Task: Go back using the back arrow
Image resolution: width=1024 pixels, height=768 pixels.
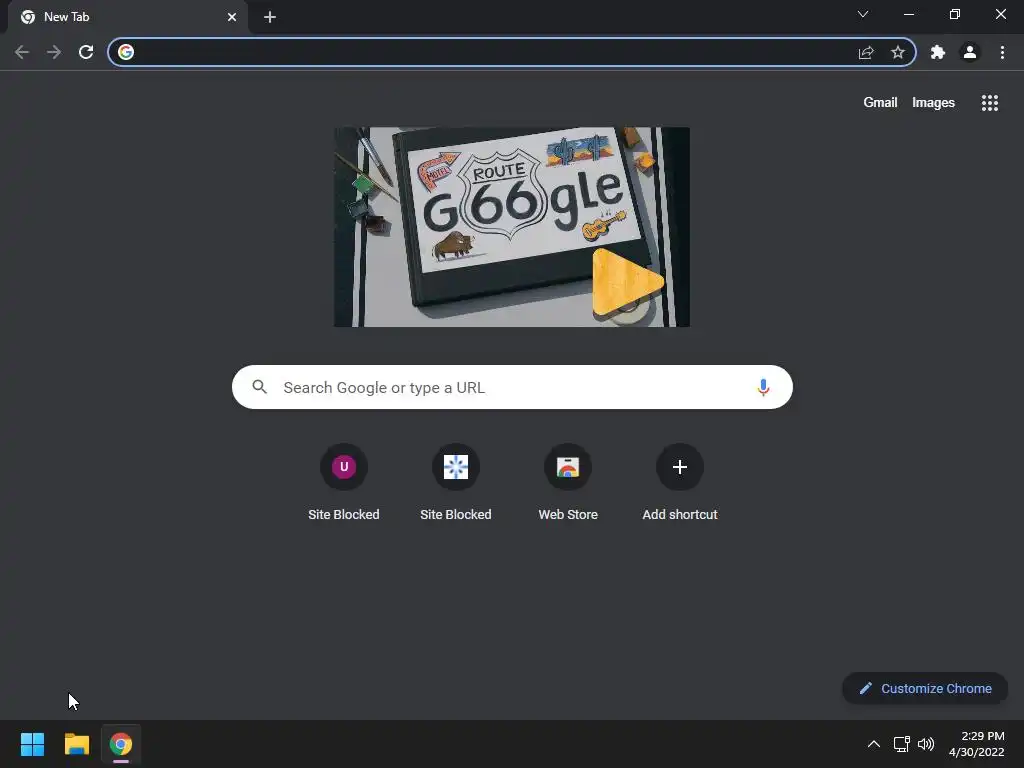Action: click(x=22, y=52)
